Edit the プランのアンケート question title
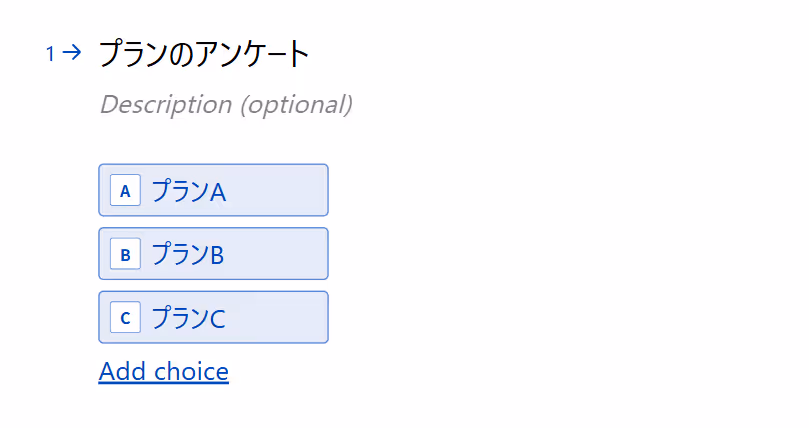Image resolution: width=809 pixels, height=428 pixels. click(204, 54)
